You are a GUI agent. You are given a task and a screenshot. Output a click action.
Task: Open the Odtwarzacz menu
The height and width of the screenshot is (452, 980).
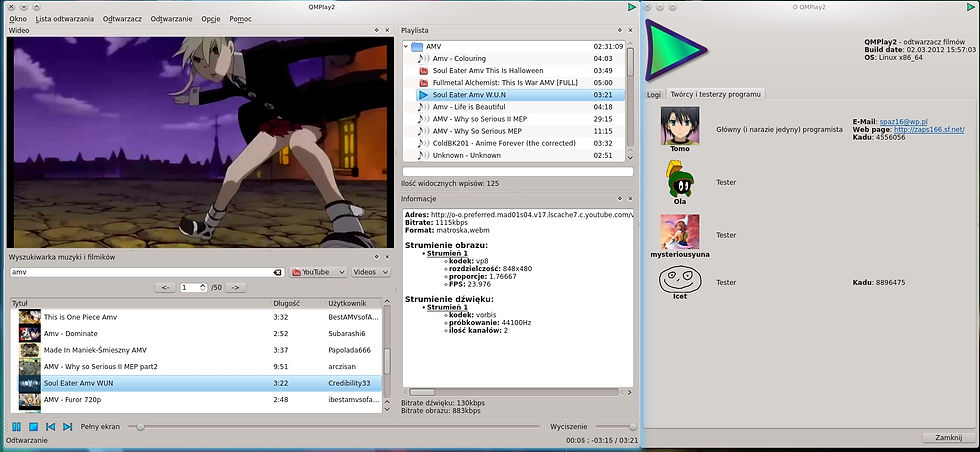(x=122, y=19)
